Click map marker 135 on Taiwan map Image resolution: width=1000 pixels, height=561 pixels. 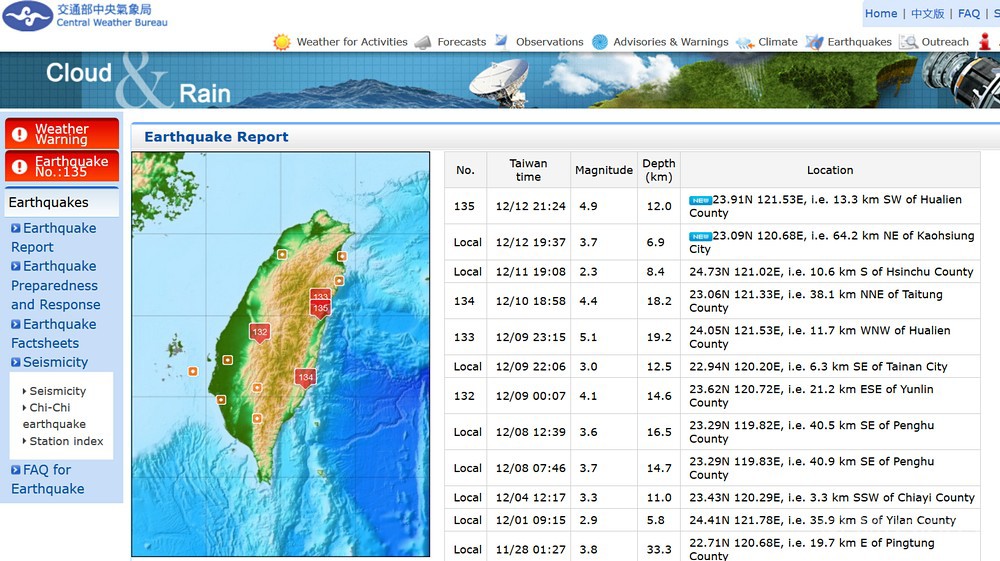(x=320, y=309)
